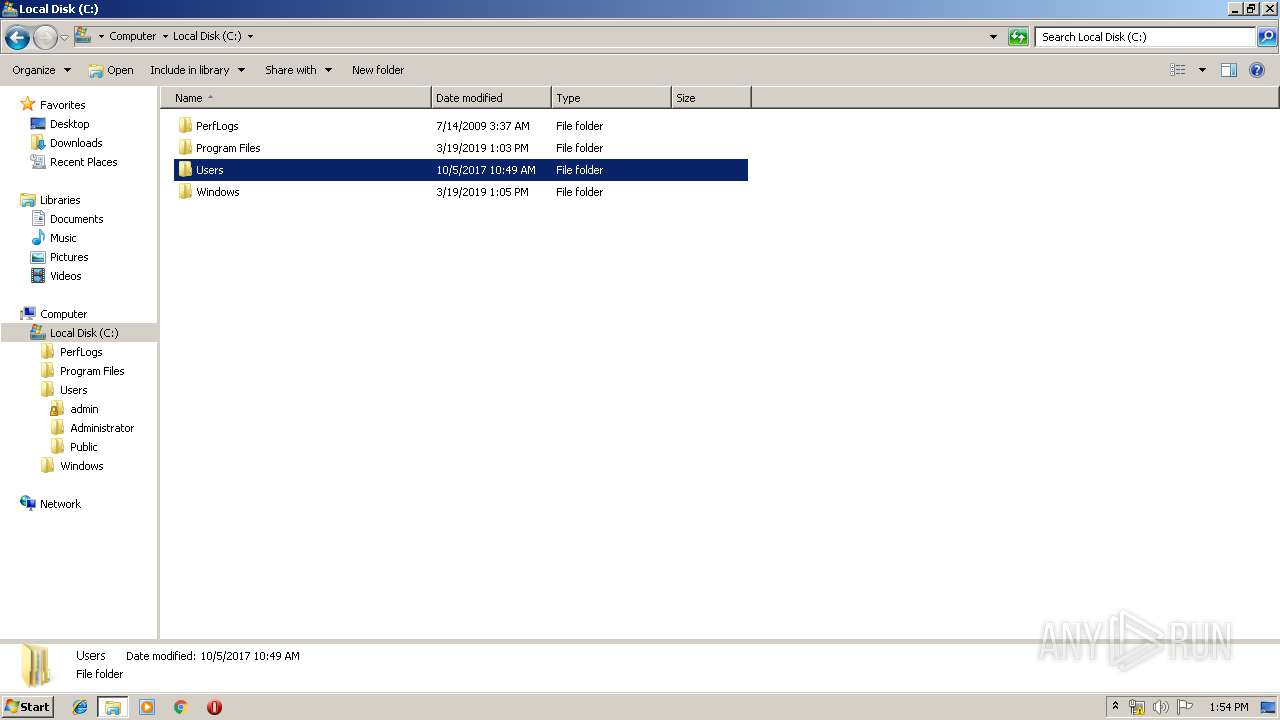The image size is (1280, 720).
Task: Open the address bar history dropdown
Action: pyautogui.click(x=993, y=37)
